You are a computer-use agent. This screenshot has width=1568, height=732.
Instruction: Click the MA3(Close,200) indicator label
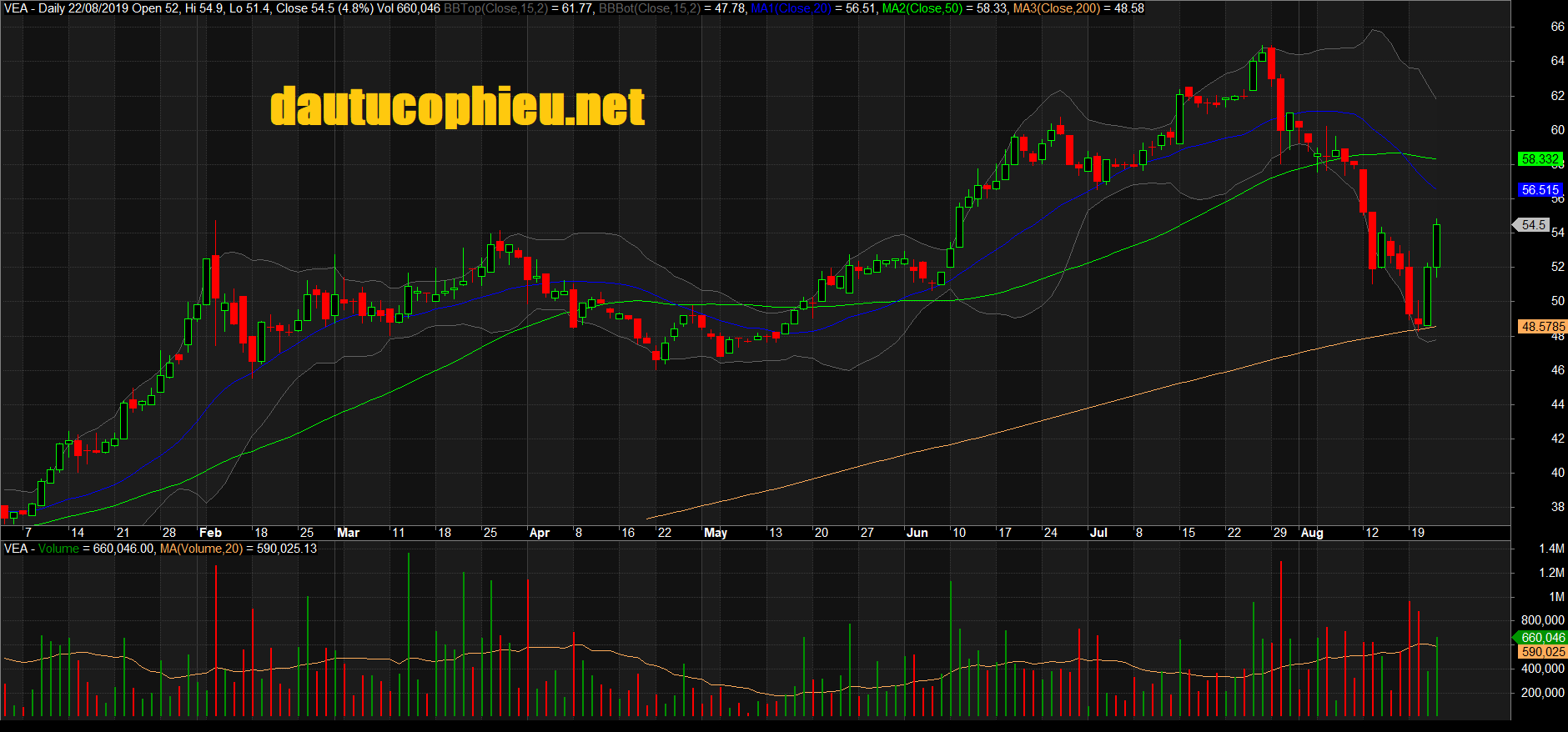click(x=1056, y=8)
